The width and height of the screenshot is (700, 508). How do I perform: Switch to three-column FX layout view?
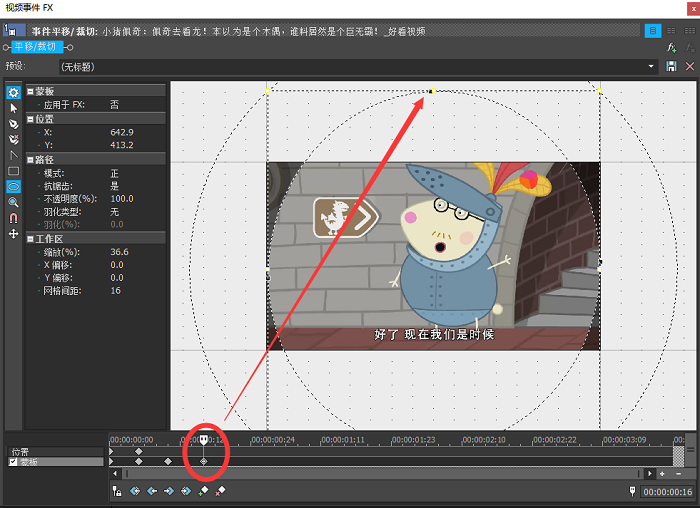690,31
